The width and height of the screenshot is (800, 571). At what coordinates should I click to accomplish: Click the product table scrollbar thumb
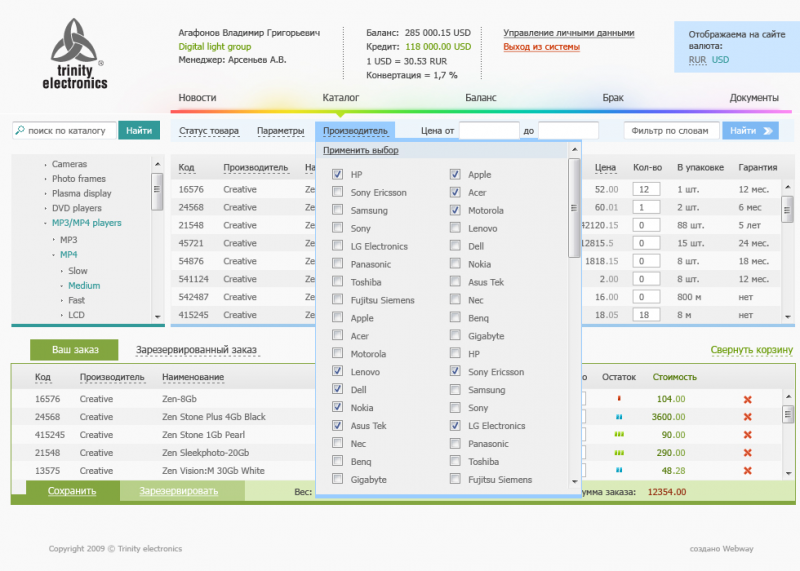click(788, 209)
